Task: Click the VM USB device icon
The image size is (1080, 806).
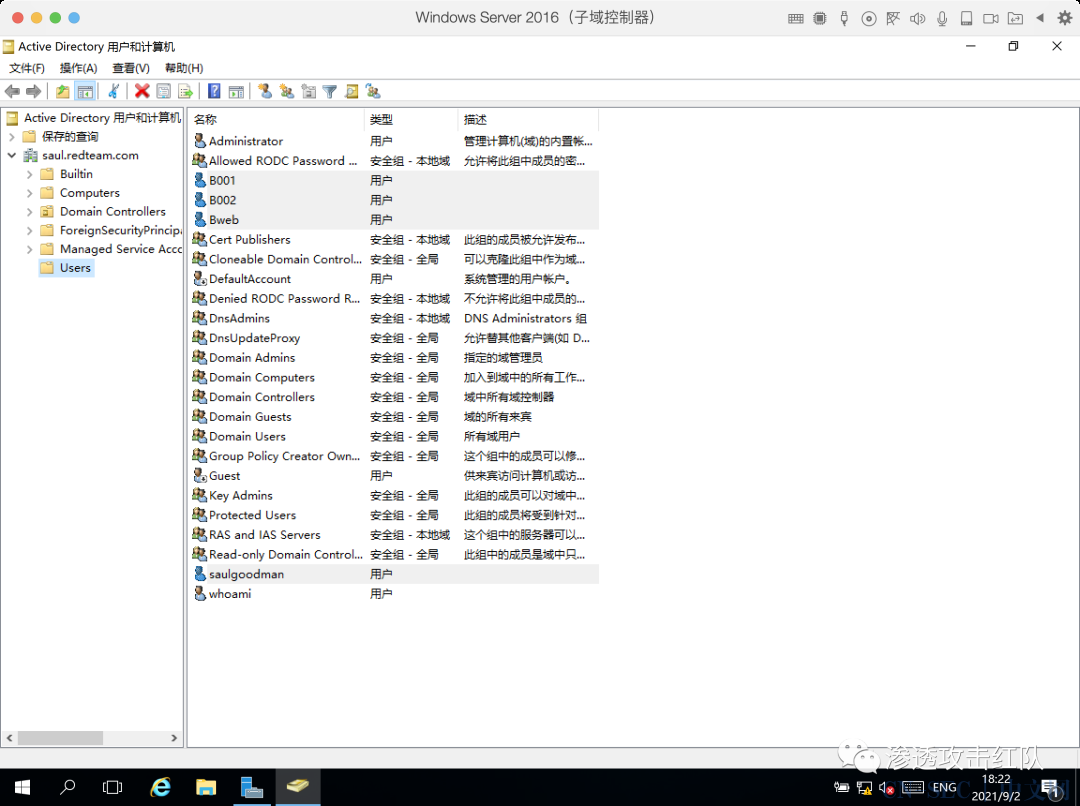Action: coord(844,19)
